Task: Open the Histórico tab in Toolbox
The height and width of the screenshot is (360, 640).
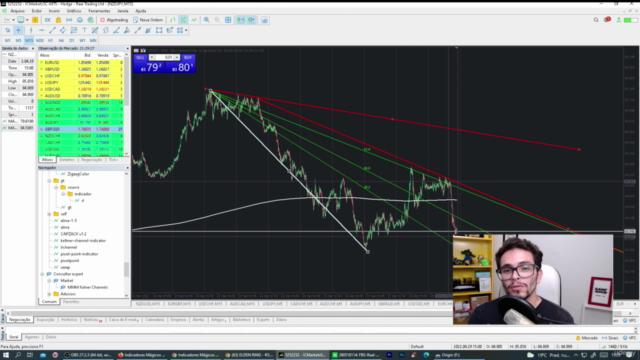Action: point(69,320)
